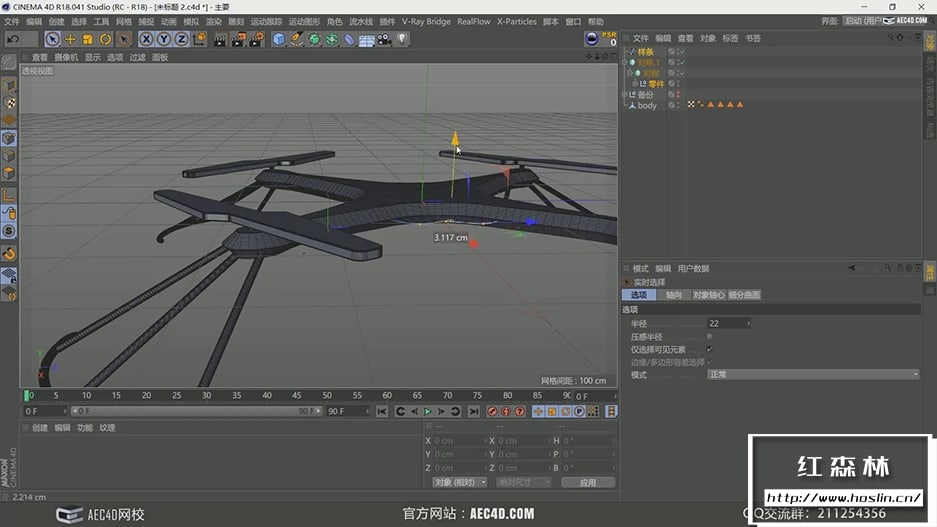Click the Camera object icon
The height and width of the screenshot is (527, 937).
(384, 39)
